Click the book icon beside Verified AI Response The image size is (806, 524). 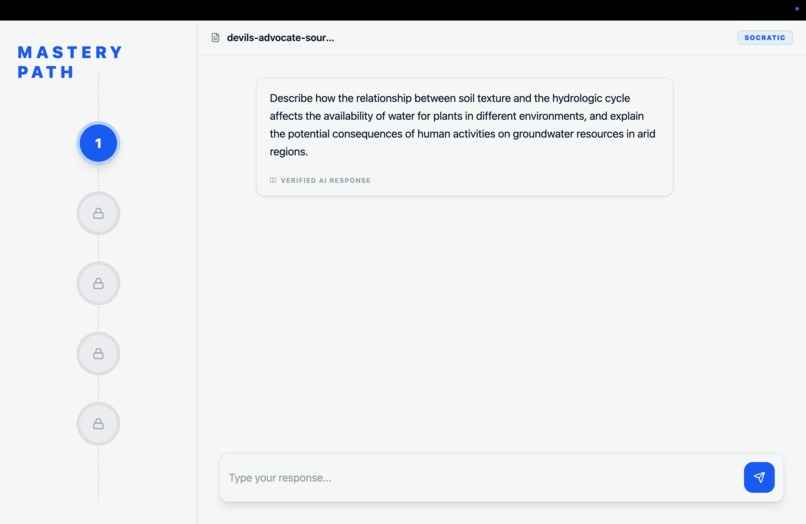coord(273,180)
